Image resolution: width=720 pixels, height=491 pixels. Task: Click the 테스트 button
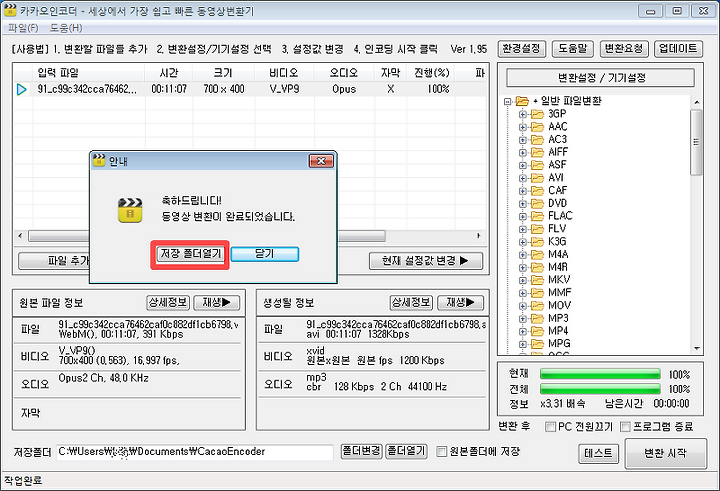598,454
